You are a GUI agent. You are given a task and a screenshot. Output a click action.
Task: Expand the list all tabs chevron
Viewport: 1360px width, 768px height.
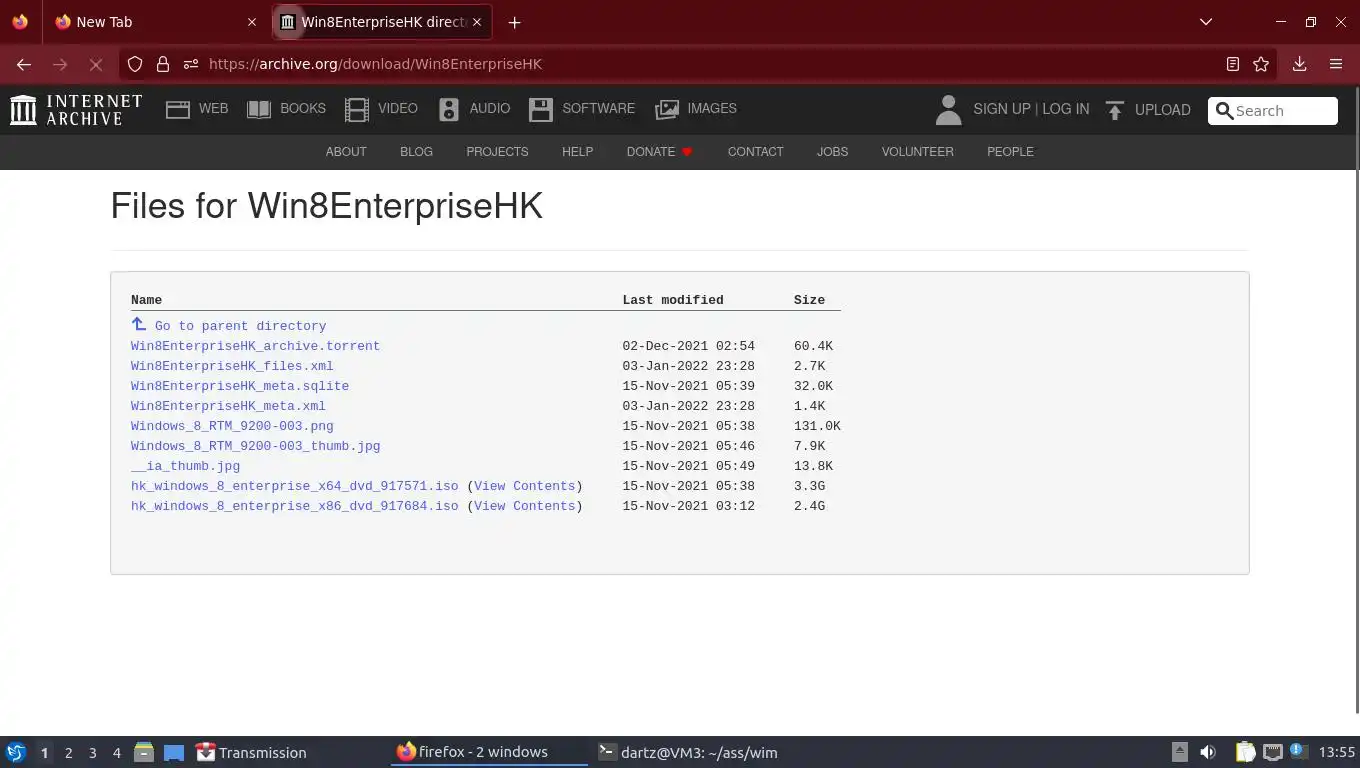pos(1206,22)
